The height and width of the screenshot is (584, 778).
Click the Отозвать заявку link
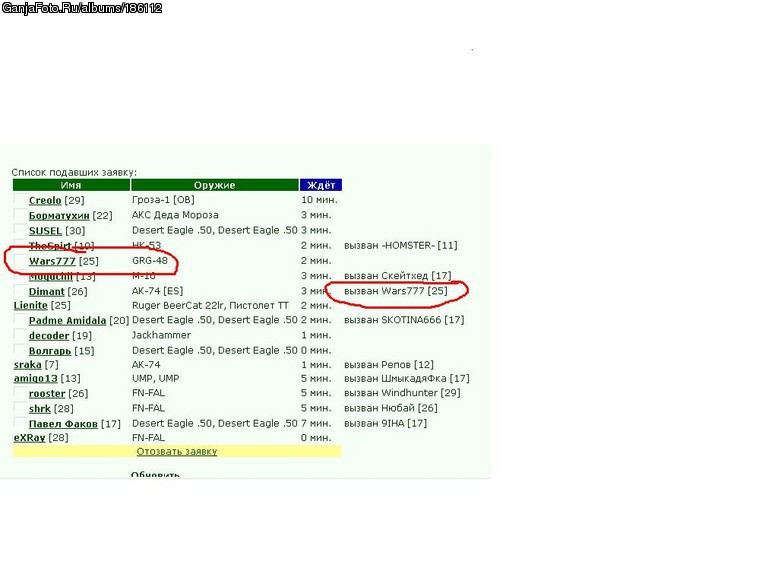point(177,452)
